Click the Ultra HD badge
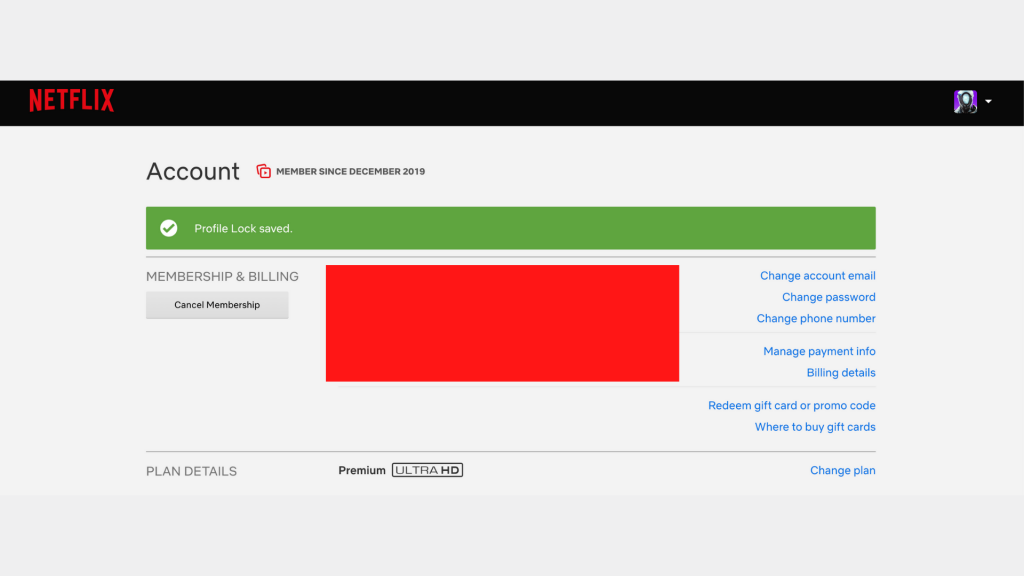 tap(427, 470)
